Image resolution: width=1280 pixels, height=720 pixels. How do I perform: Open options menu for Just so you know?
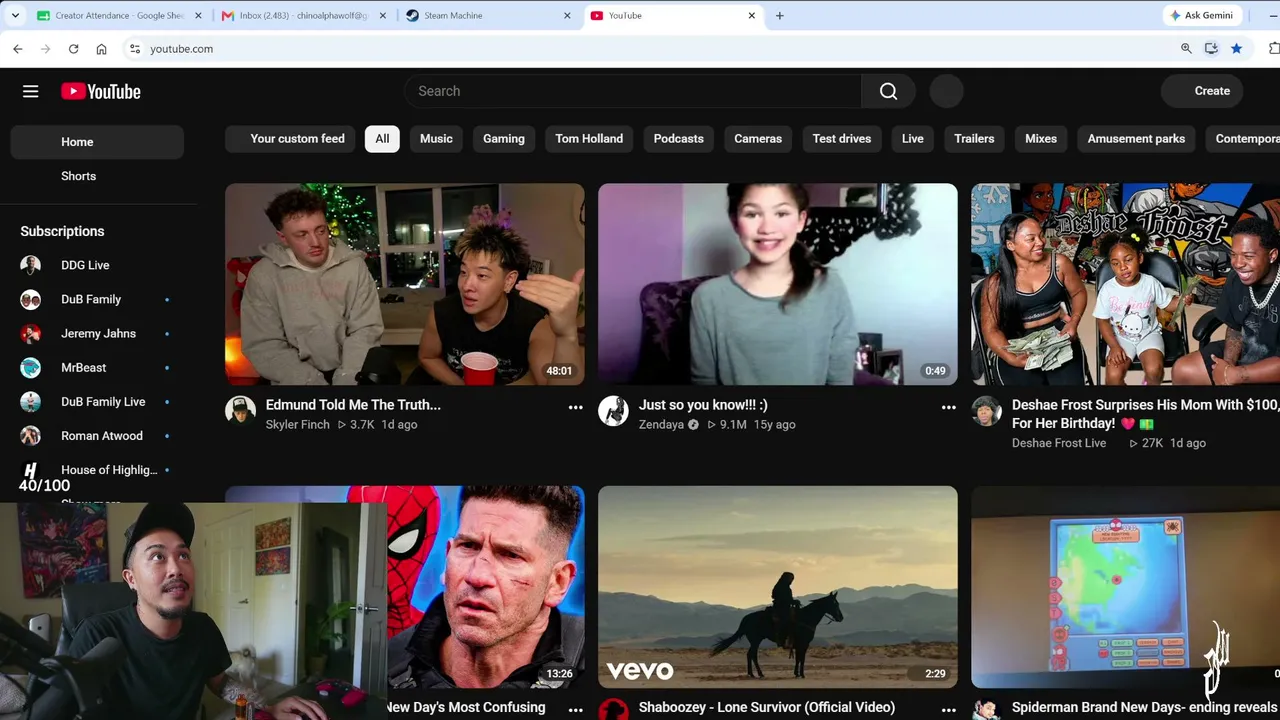click(948, 407)
